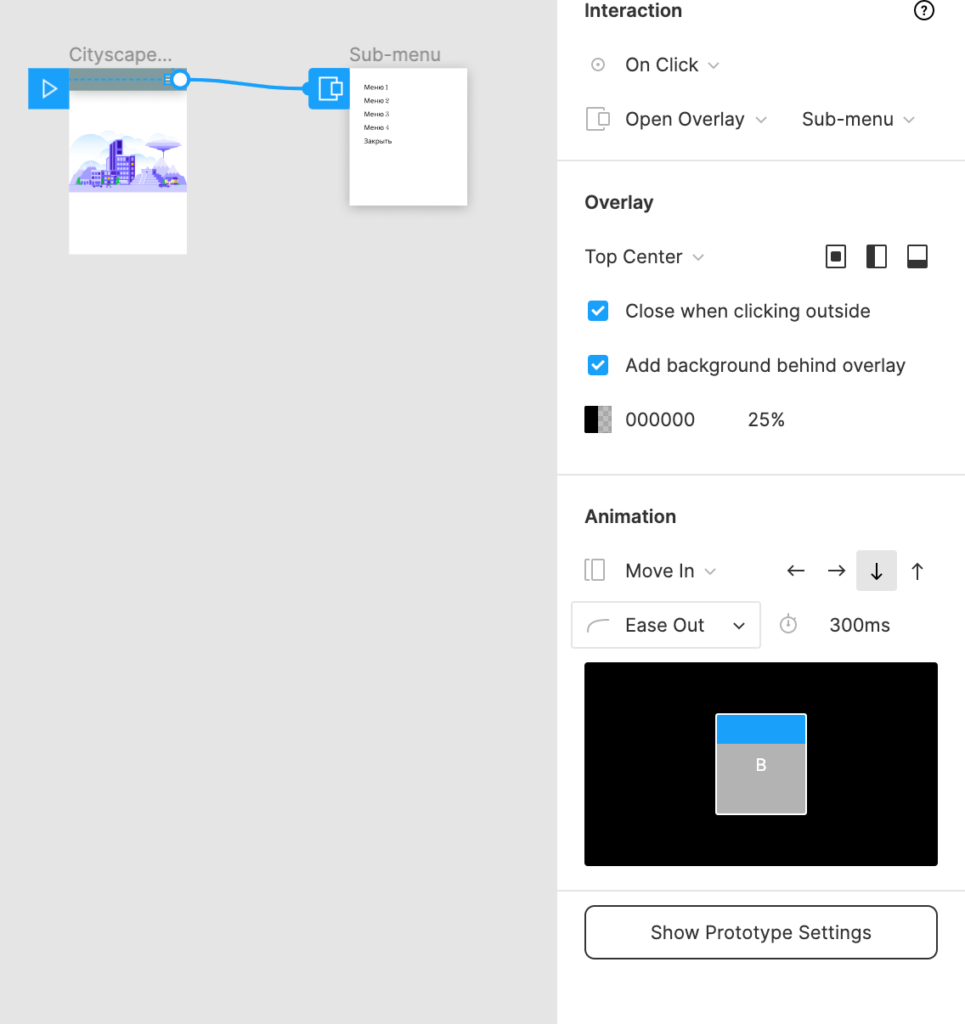Screen dimensions: 965x1024
Task: Click the 300ms duration field
Action: click(x=858, y=625)
